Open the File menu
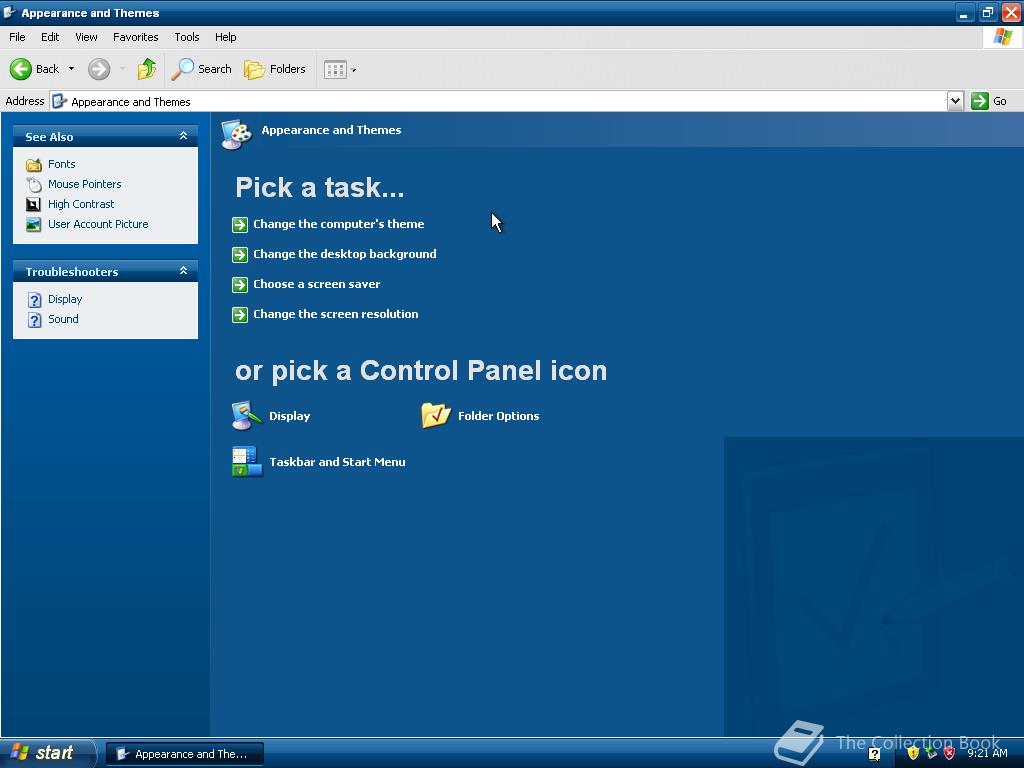 (18, 37)
